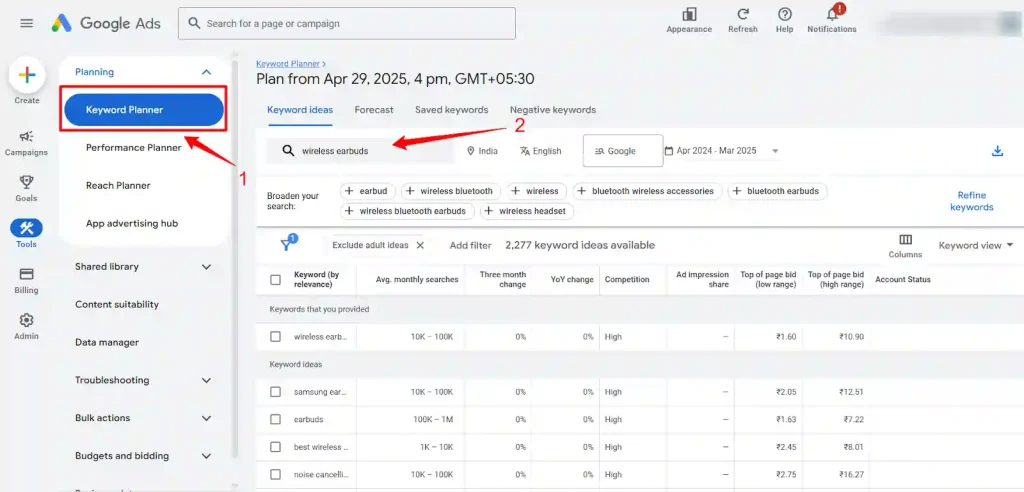Add 'wireless bluetooth' suggestion chip

(x=451, y=191)
